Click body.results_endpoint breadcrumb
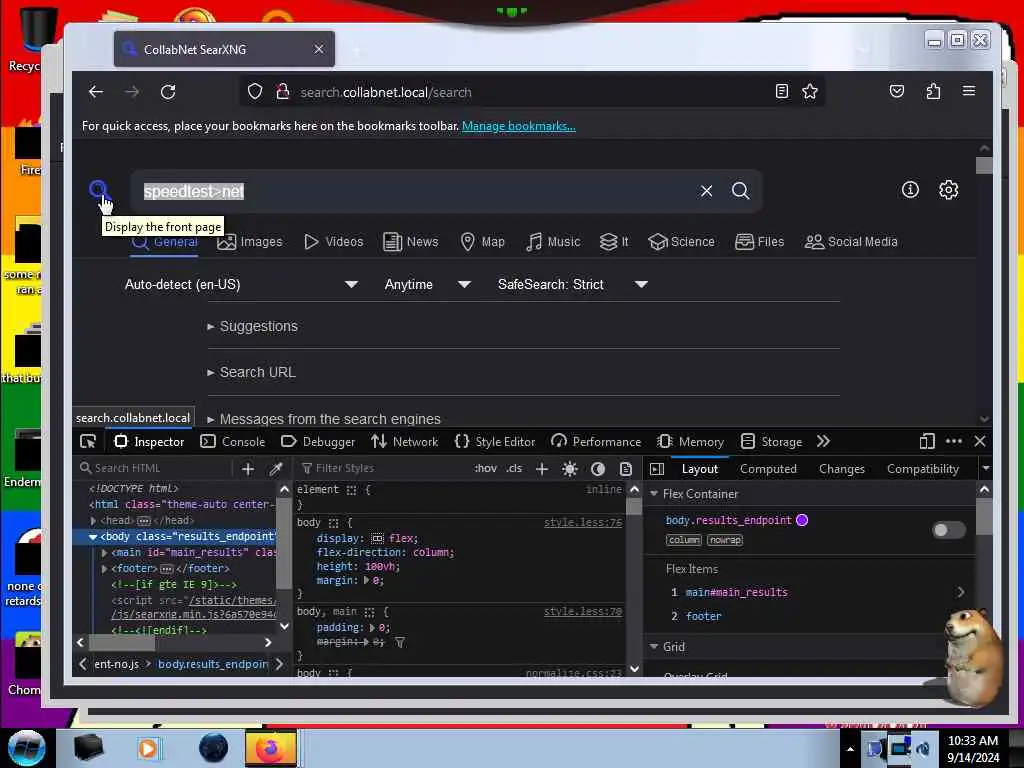The image size is (1024, 768). pos(213,664)
